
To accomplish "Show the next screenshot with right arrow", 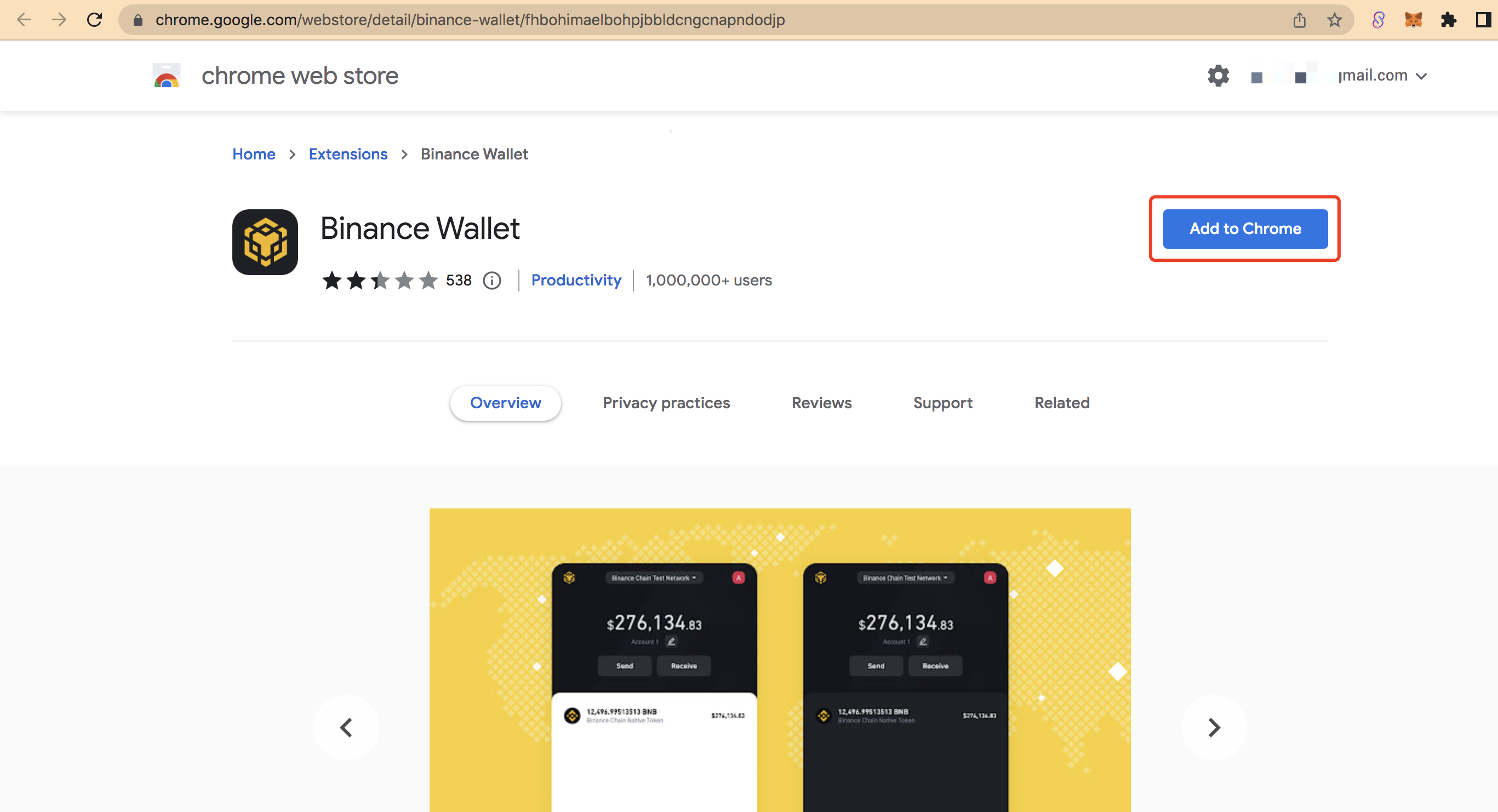I will [1214, 727].
